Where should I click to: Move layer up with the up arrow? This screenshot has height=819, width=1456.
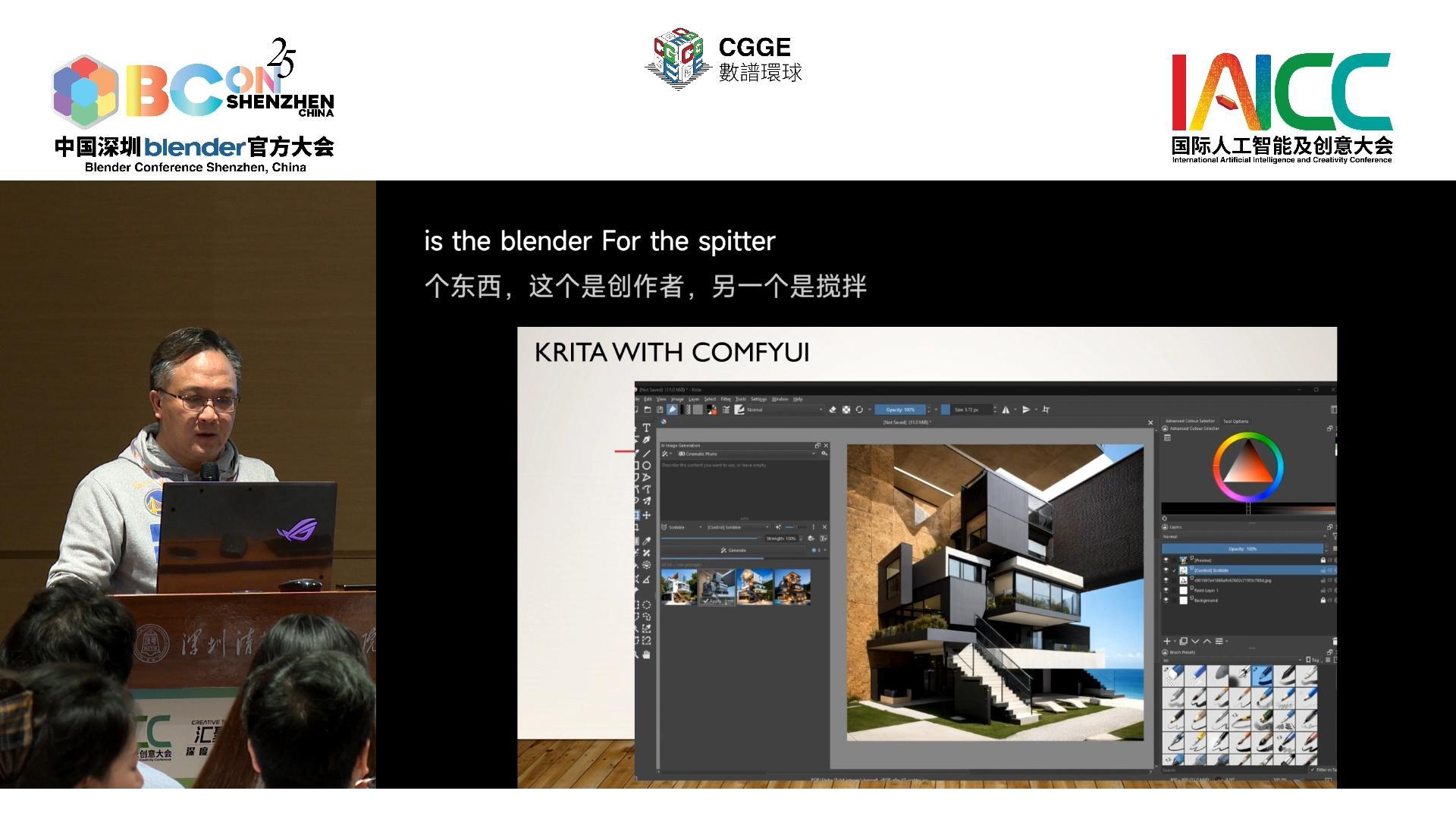pos(1207,641)
